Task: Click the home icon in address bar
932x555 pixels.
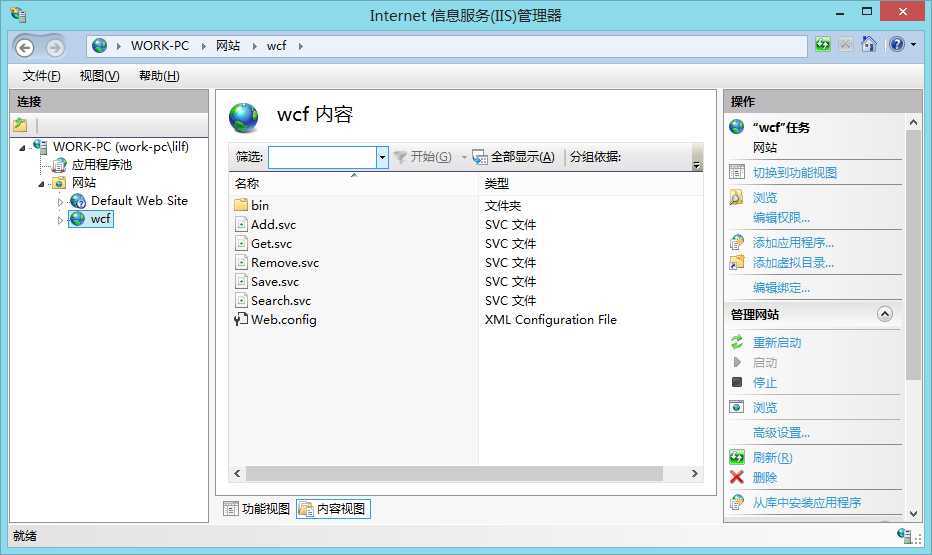Action: click(x=869, y=45)
